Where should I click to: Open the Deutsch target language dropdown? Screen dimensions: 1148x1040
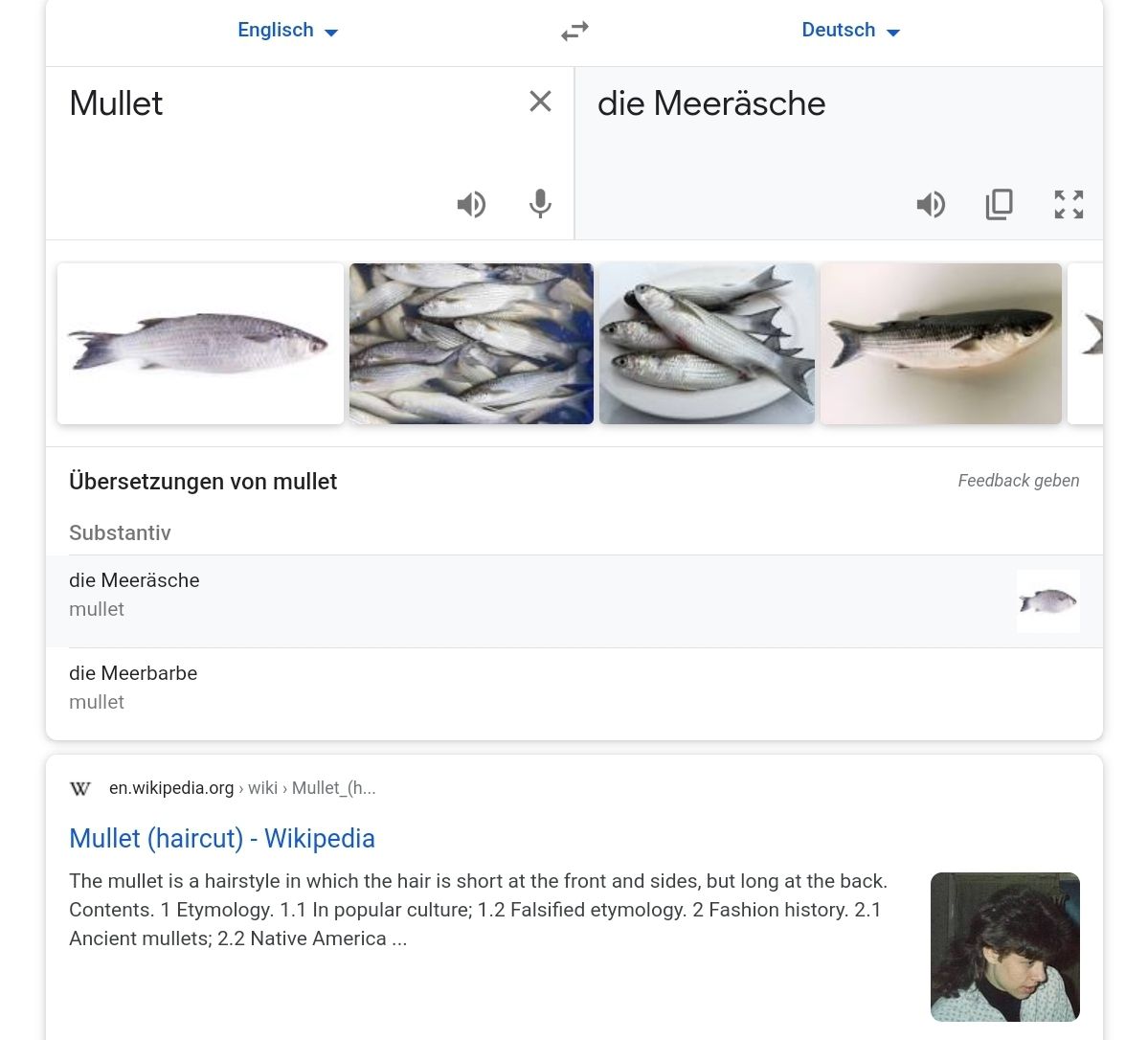click(x=851, y=30)
